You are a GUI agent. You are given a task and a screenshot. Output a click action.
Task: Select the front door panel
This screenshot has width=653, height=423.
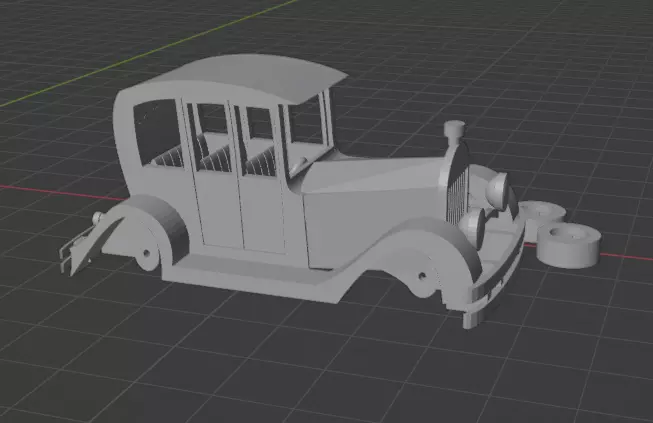264,214
